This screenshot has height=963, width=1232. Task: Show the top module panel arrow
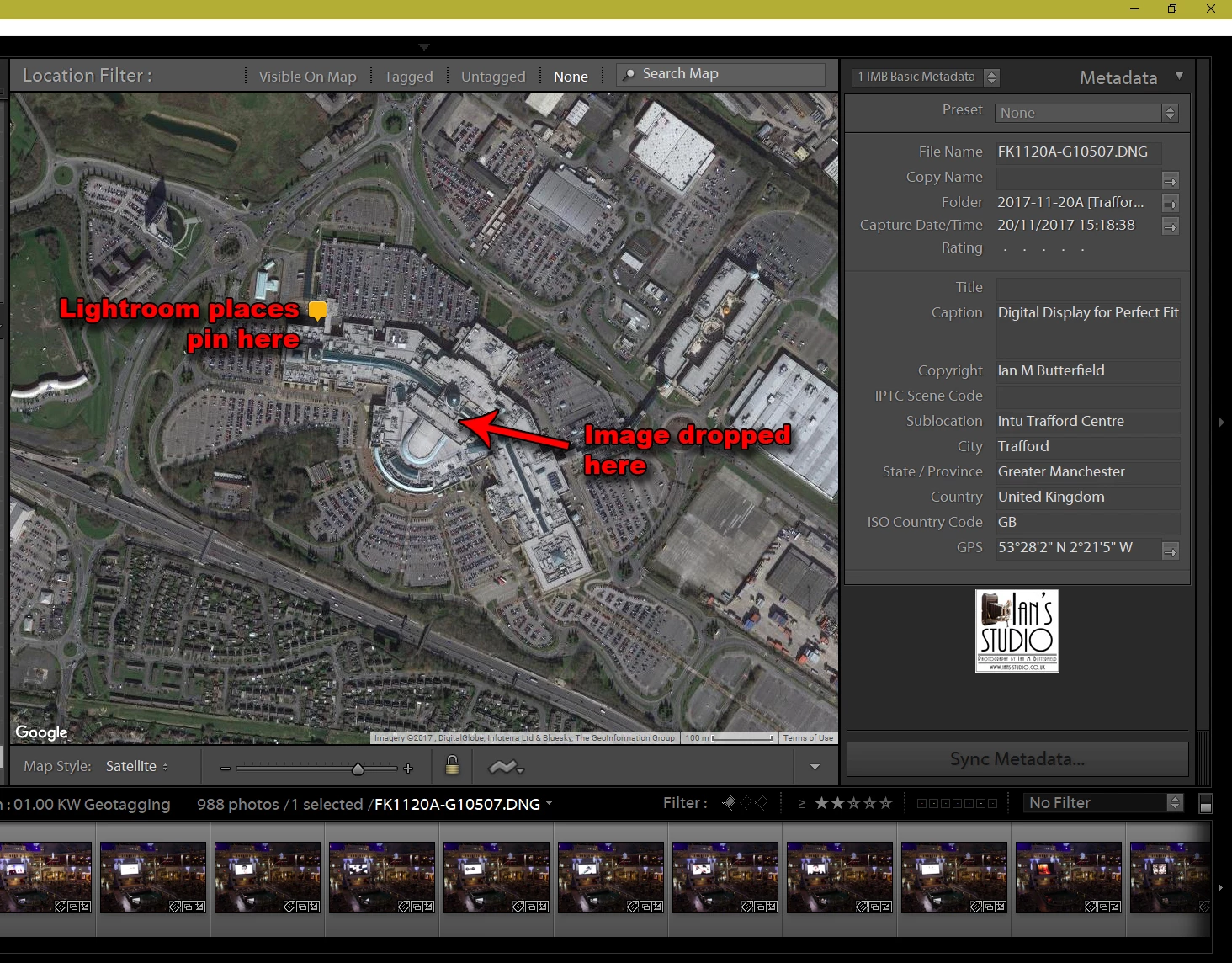(x=424, y=46)
